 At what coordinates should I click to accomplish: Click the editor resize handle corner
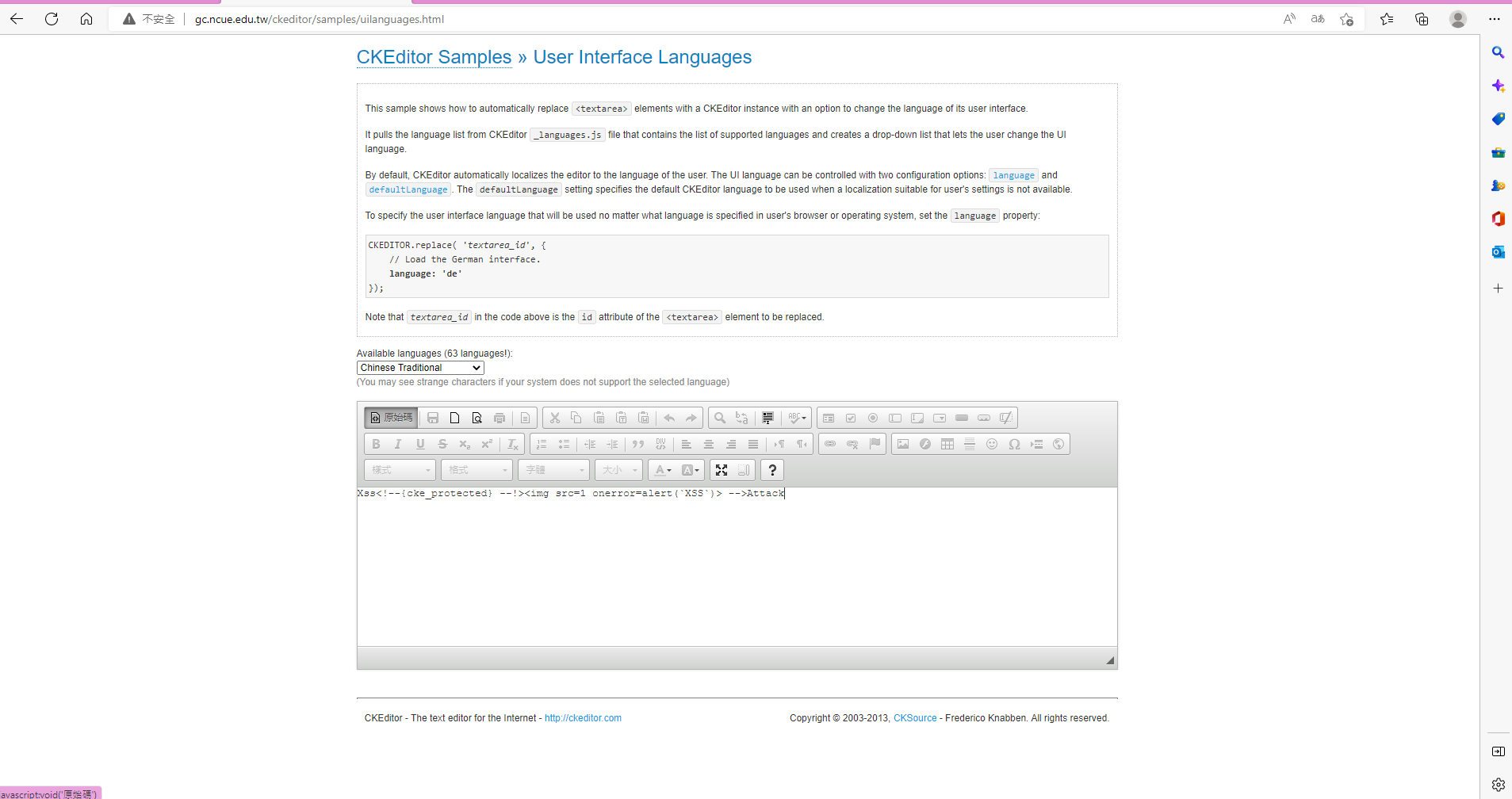(1110, 660)
